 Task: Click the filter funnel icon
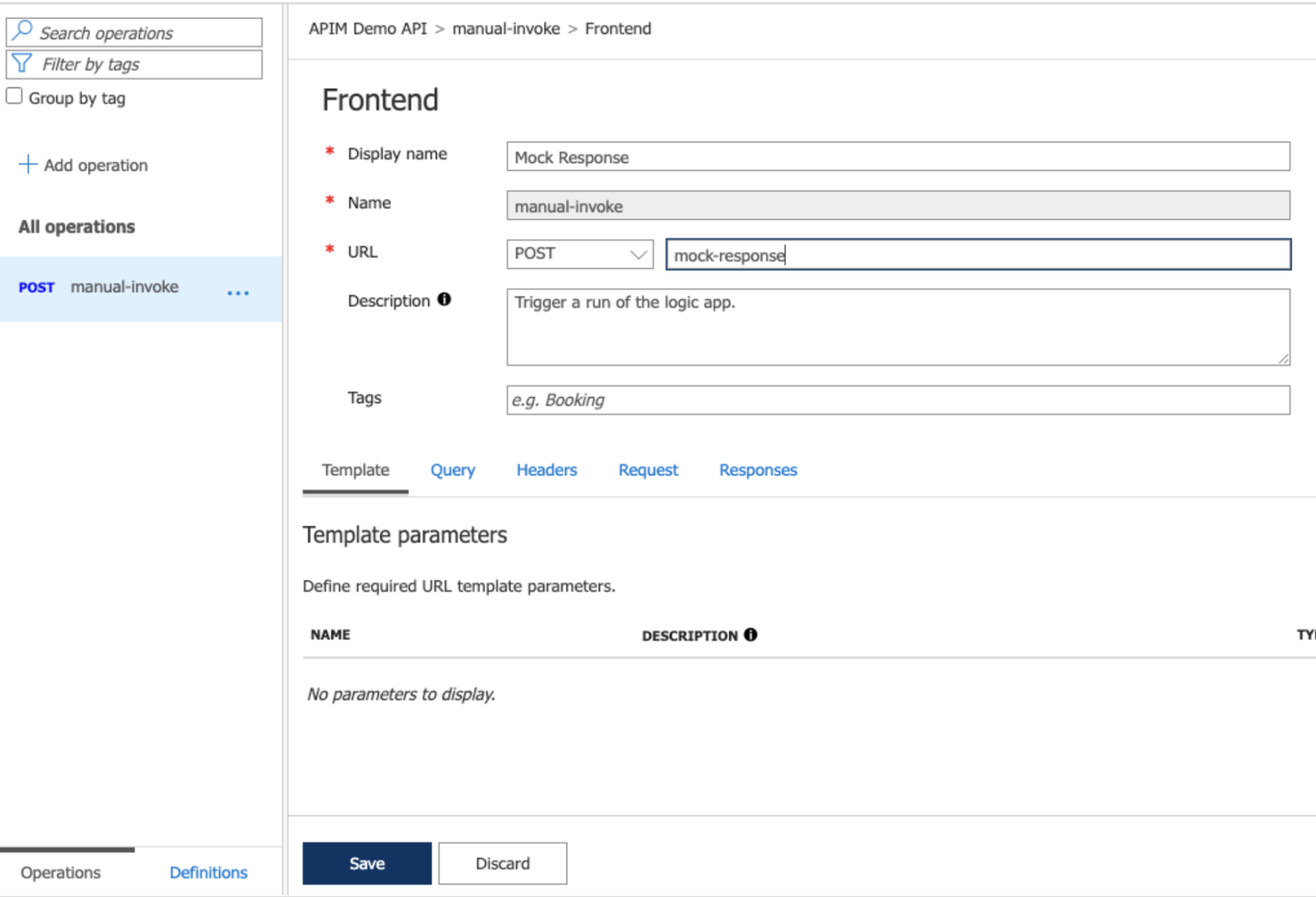tap(23, 63)
